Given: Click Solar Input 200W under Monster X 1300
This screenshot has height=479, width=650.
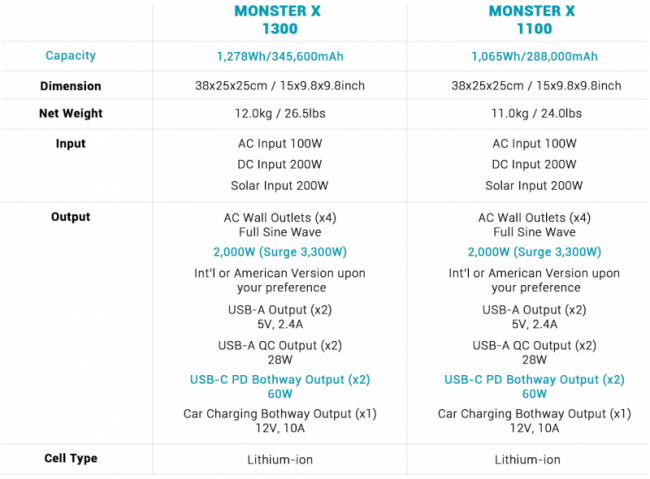Looking at the screenshot, I should click(280, 185).
